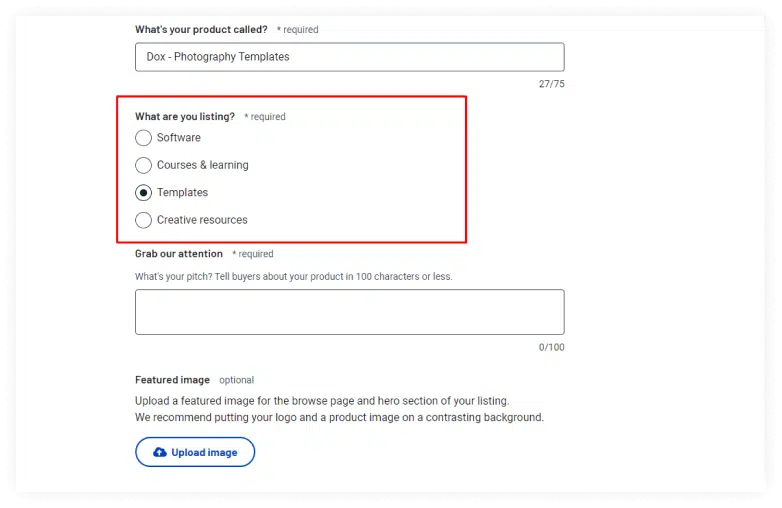The width and height of the screenshot is (782, 508).
Task: Click the 'Templates' option label text
Action: tap(183, 193)
